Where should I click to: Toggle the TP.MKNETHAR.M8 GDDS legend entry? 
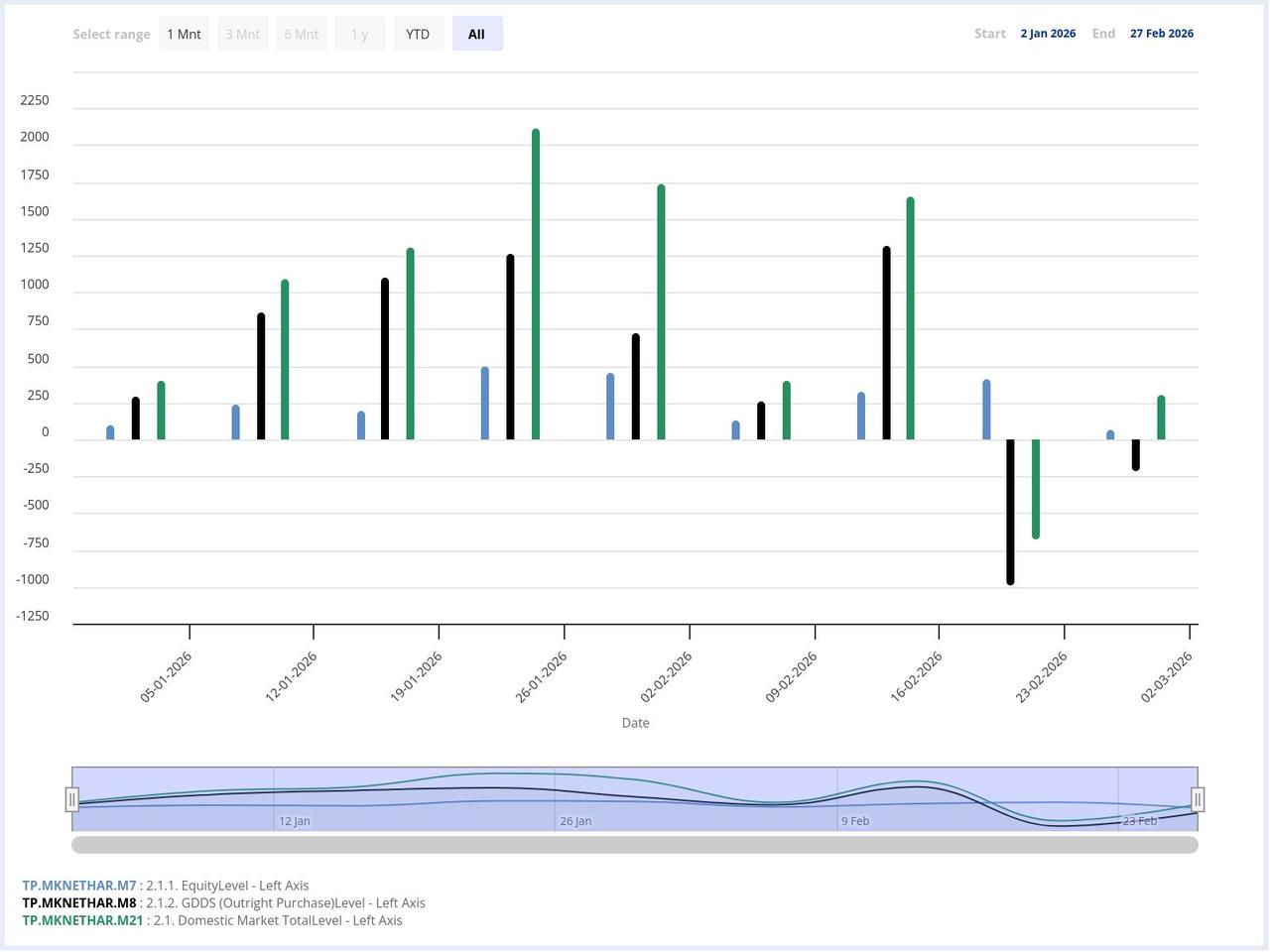pyautogui.click(x=77, y=902)
